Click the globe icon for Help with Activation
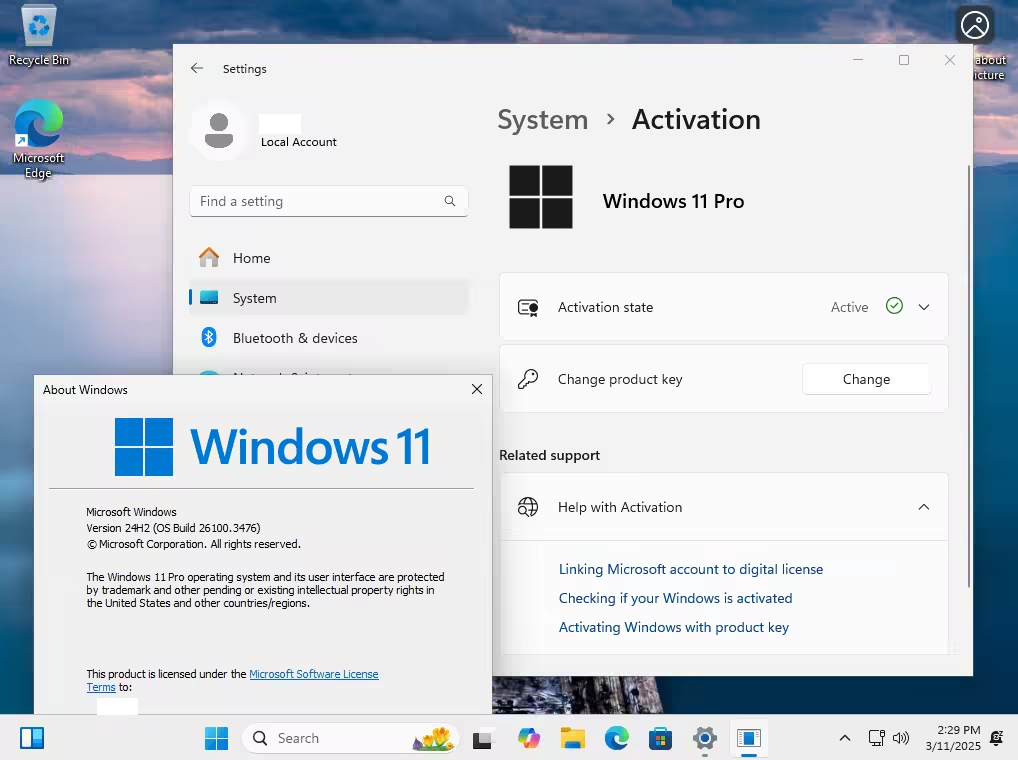 coord(528,507)
